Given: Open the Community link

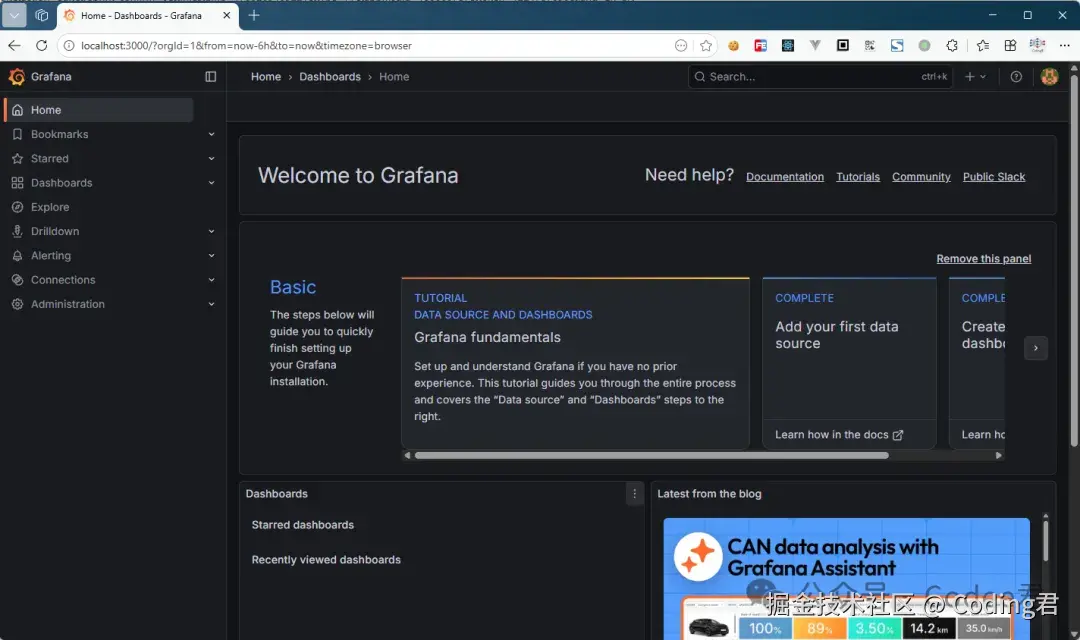Looking at the screenshot, I should pyautogui.click(x=921, y=177).
